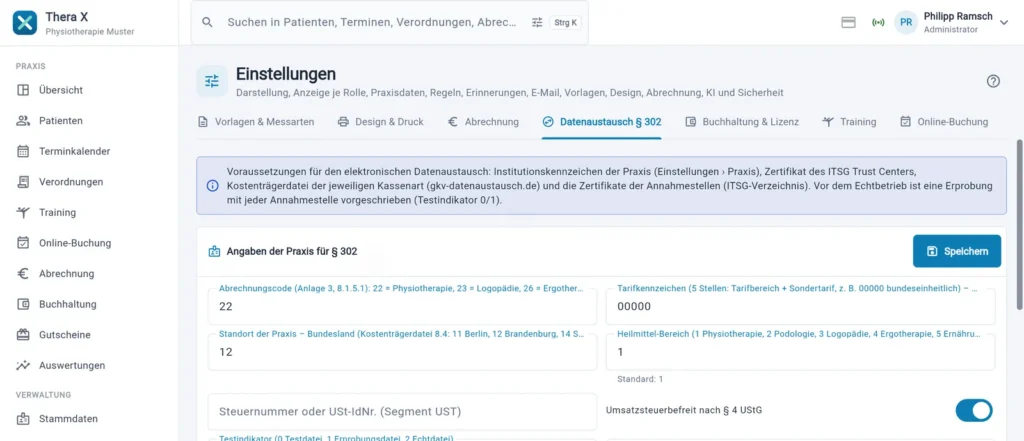This screenshot has width=1024, height=441.
Task: Open Terminkalender from the sidebar
Action: click(89, 152)
